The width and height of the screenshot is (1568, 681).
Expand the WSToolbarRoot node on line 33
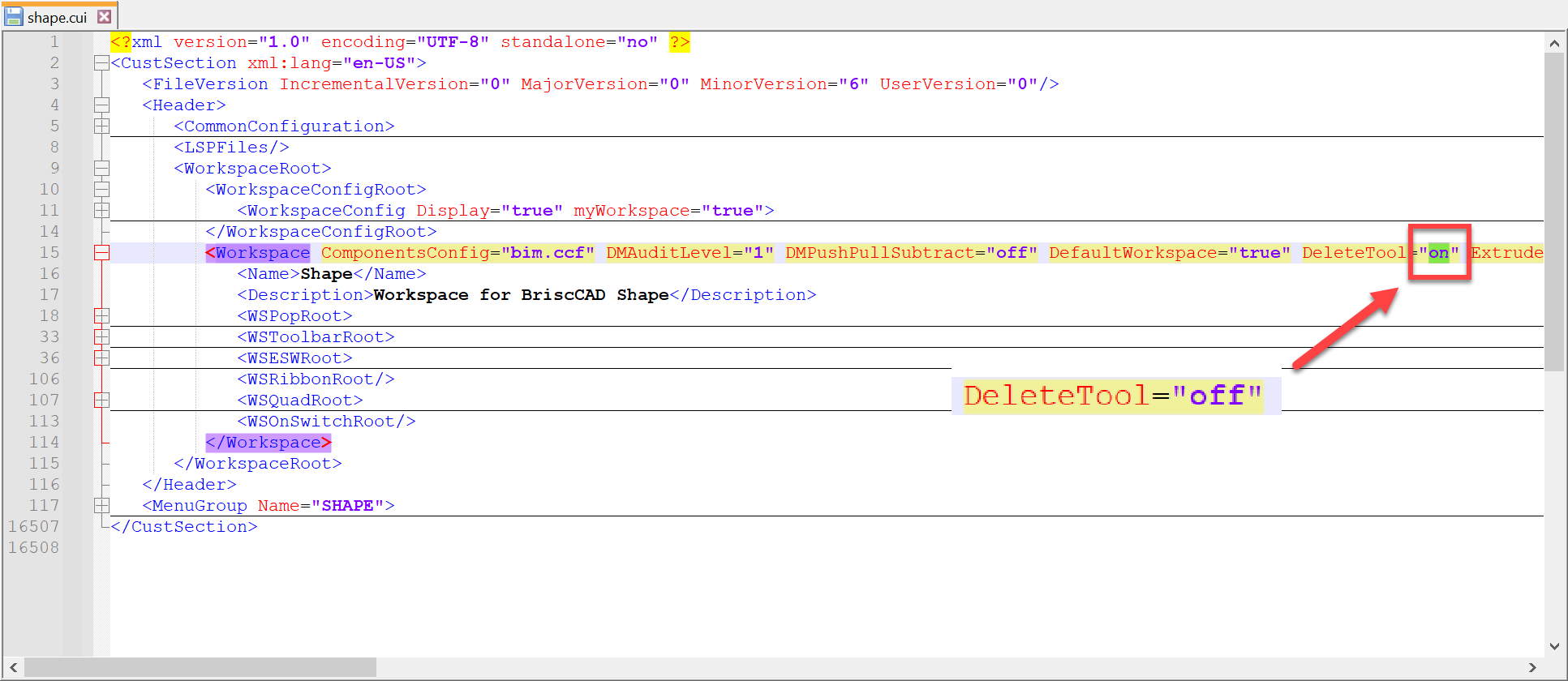(101, 337)
